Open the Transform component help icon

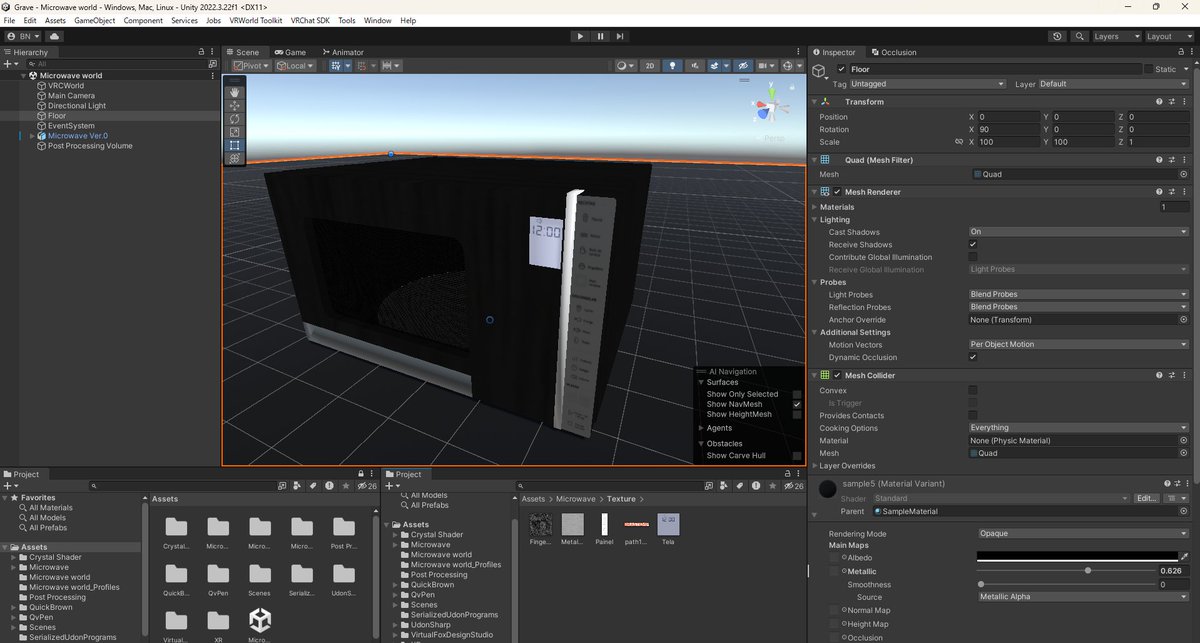(1159, 102)
